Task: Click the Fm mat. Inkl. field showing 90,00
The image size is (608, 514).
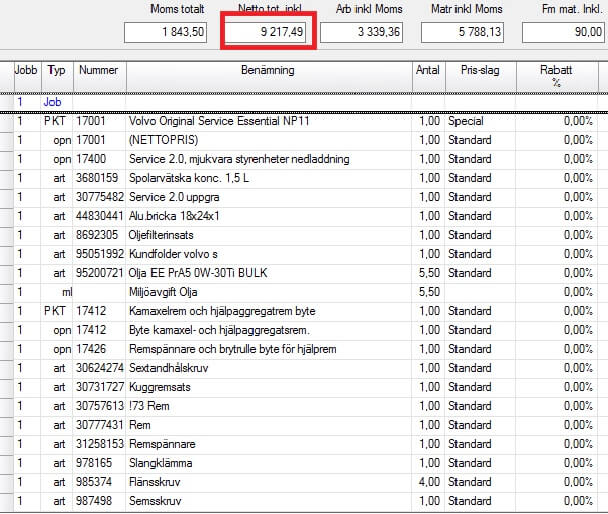Action: coord(564,32)
